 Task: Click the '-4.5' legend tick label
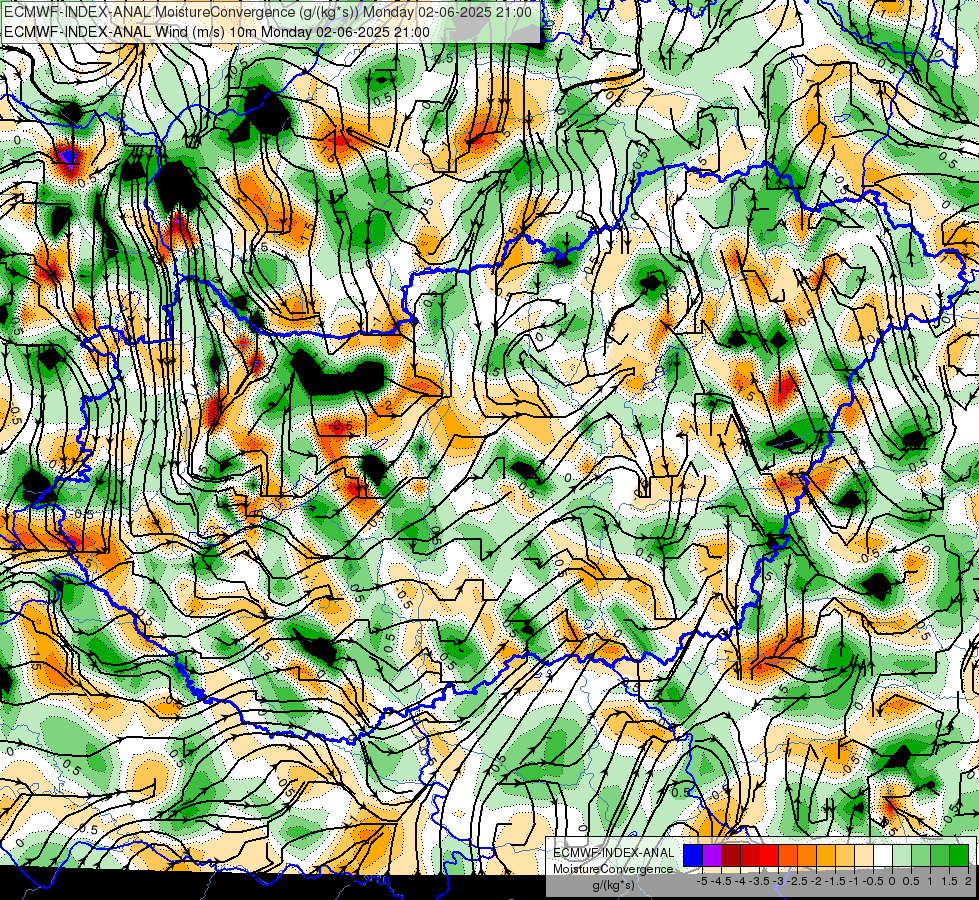coord(721,881)
